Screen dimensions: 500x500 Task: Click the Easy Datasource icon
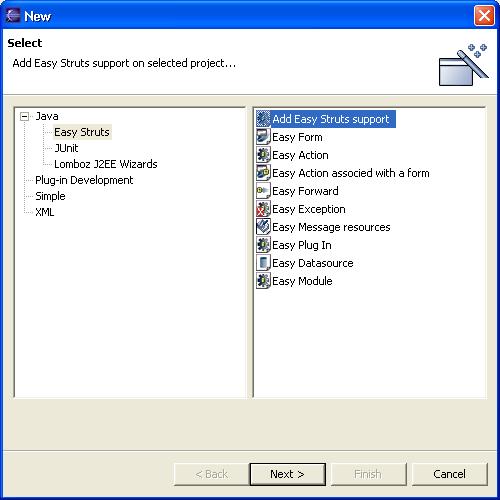(x=263, y=263)
